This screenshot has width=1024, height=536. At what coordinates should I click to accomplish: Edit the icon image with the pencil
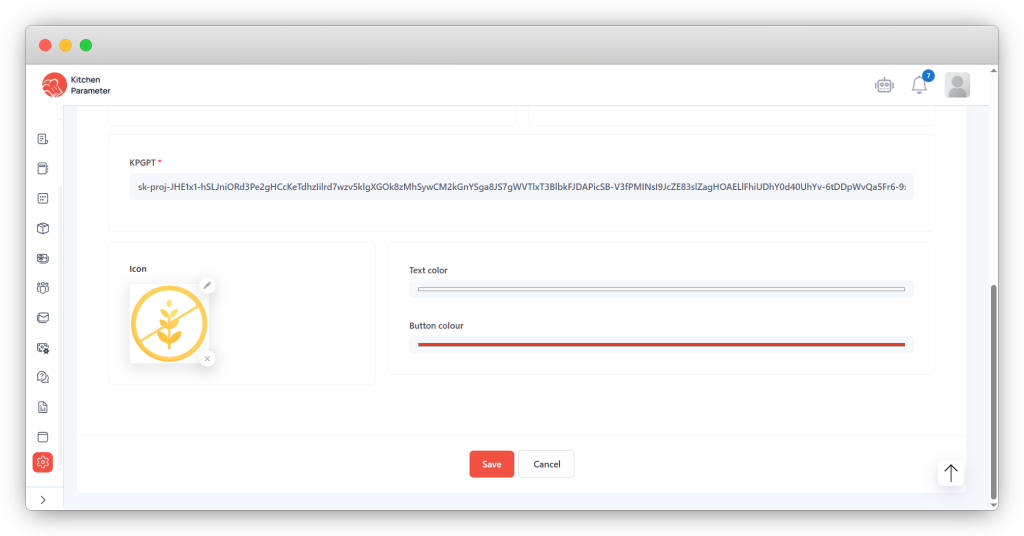[207, 285]
